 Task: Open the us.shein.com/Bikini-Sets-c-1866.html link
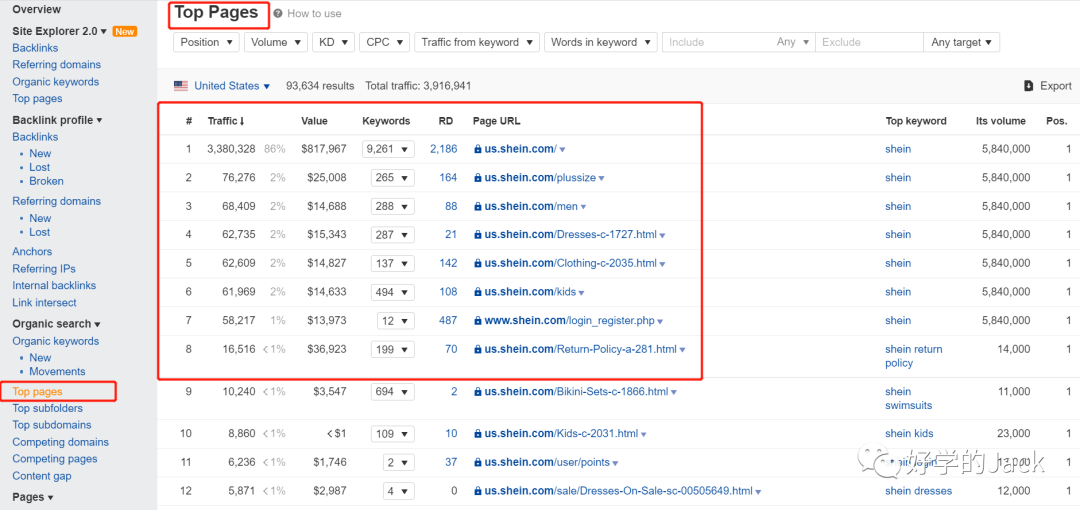576,391
